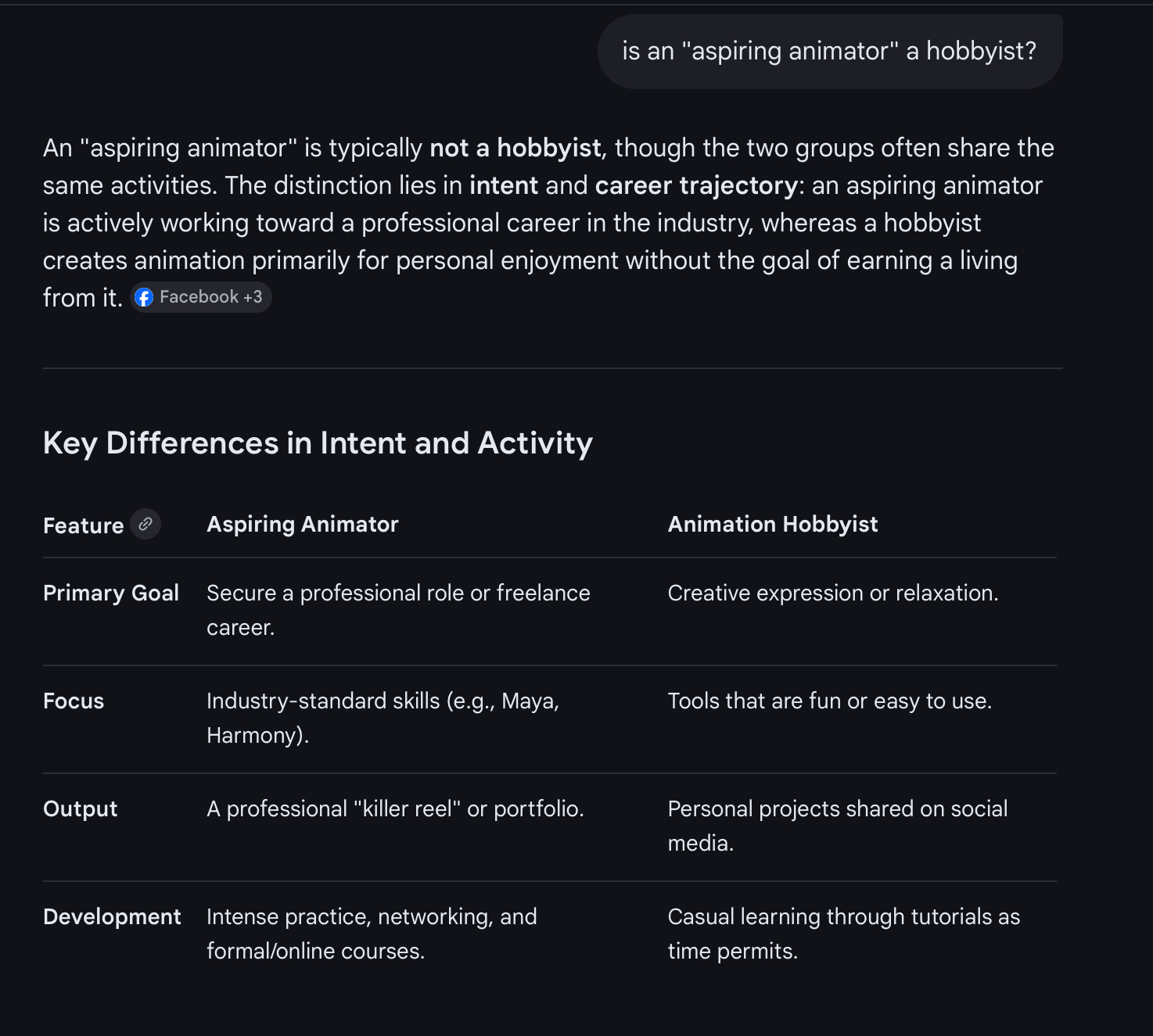Click the user question bubble about aspiring animator

point(830,52)
